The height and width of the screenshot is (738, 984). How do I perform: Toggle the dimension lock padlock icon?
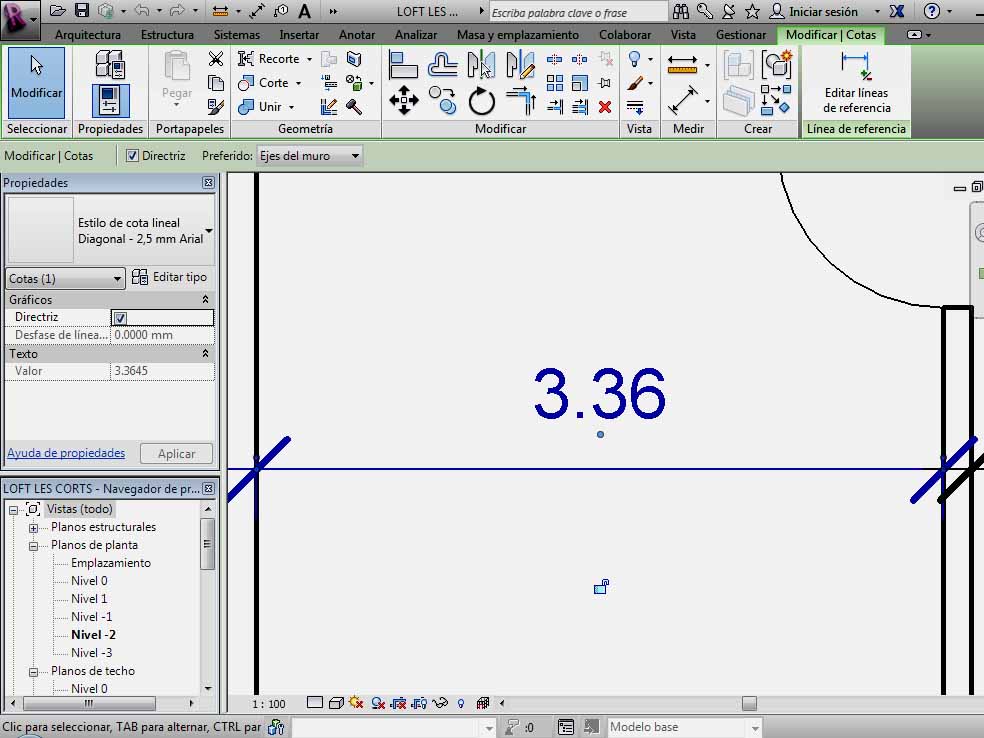600,587
